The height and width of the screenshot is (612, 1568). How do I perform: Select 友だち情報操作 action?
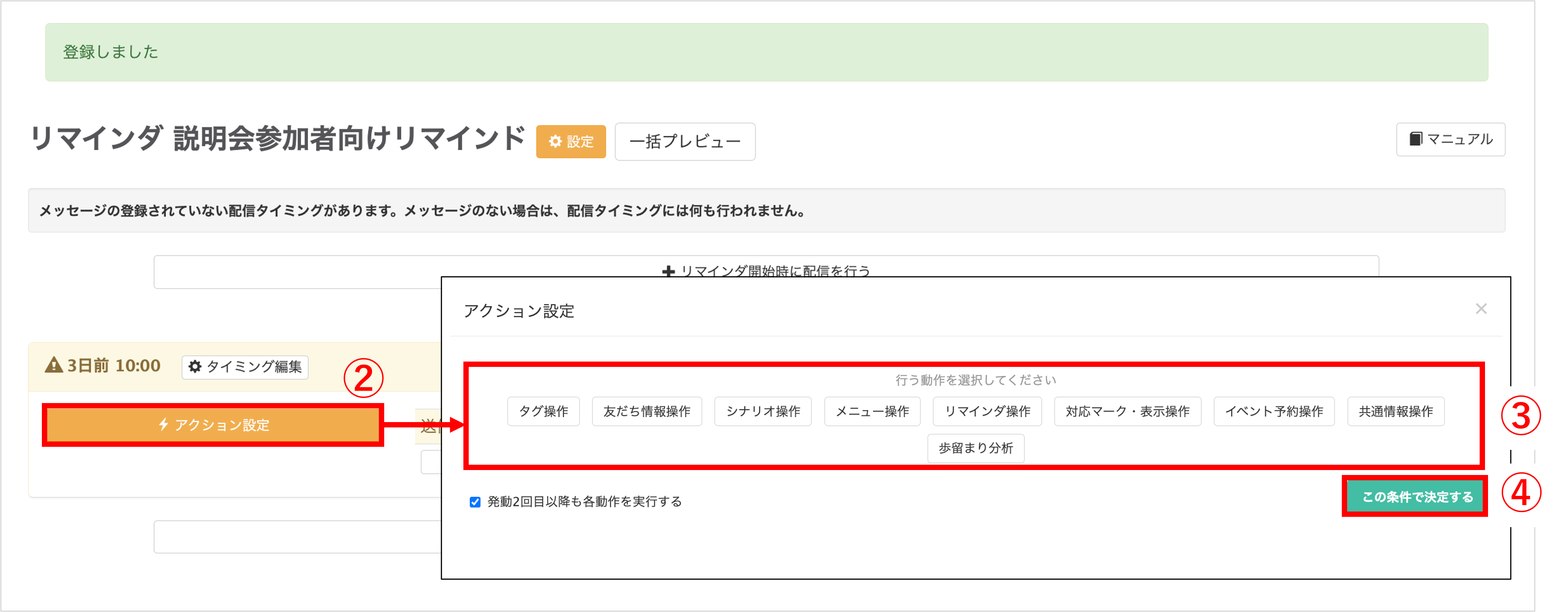point(647,411)
